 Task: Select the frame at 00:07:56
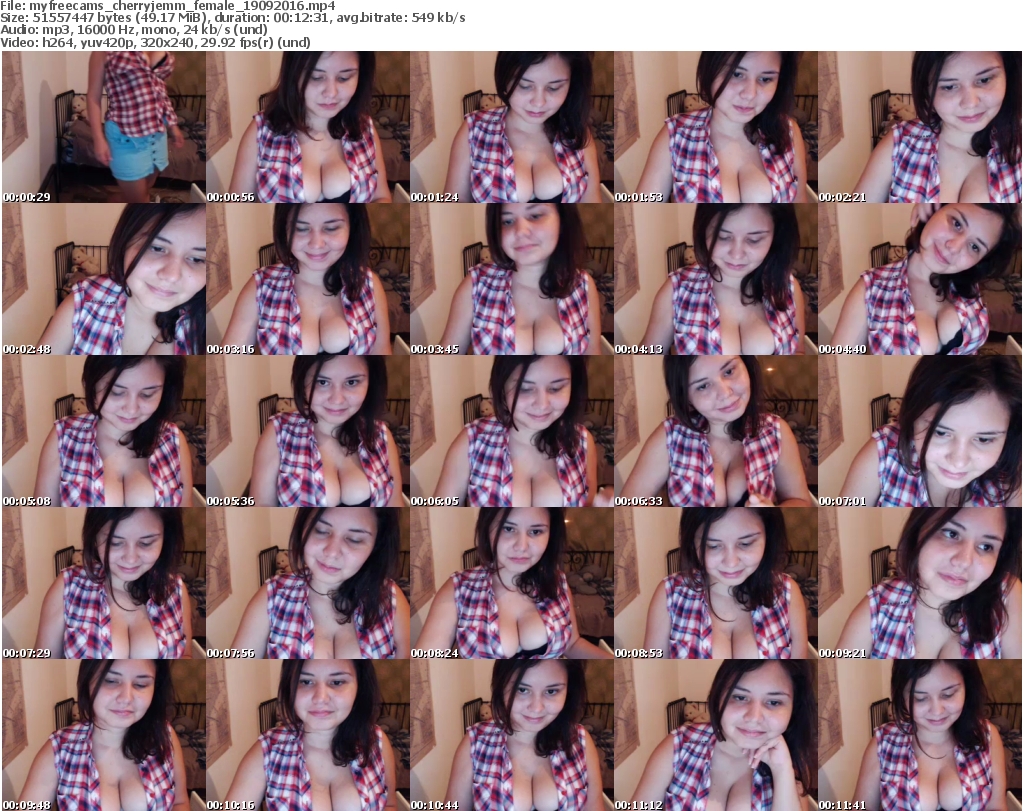[308, 583]
